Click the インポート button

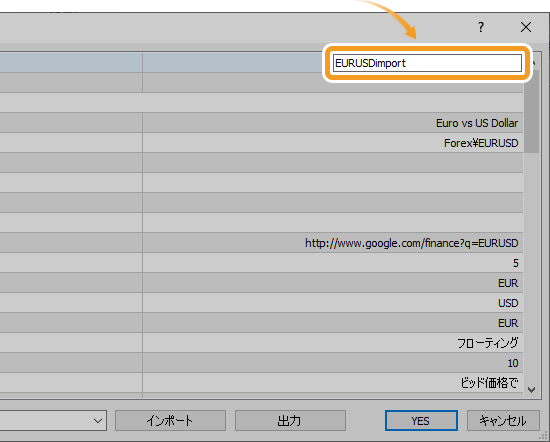[x=170, y=420]
